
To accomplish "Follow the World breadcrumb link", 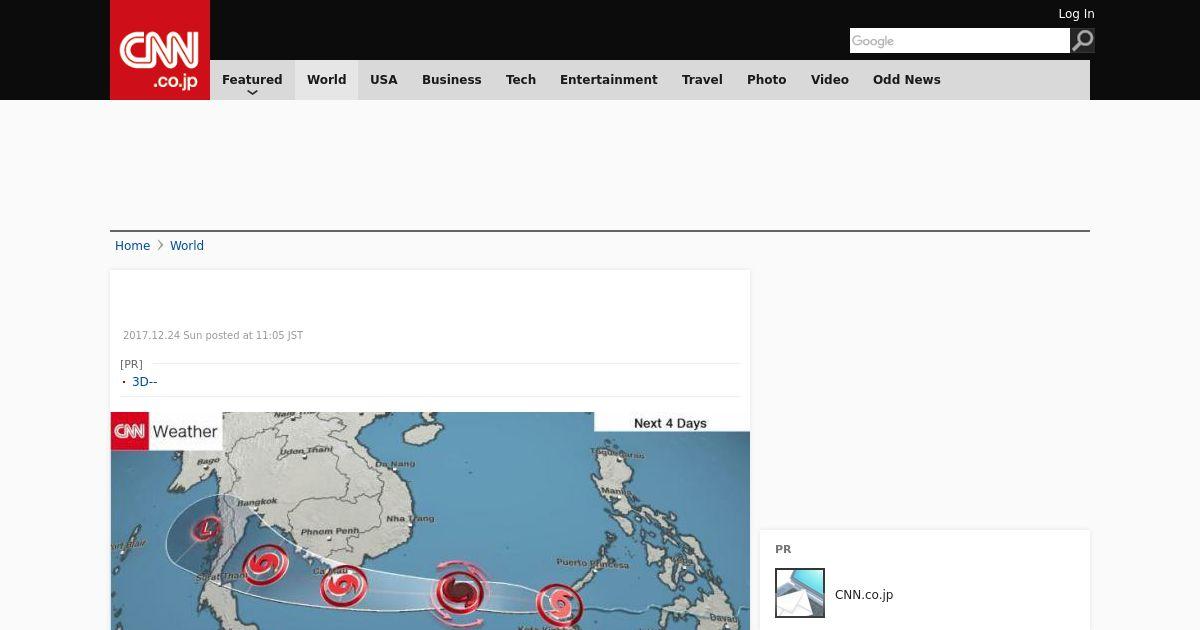I will 187,246.
